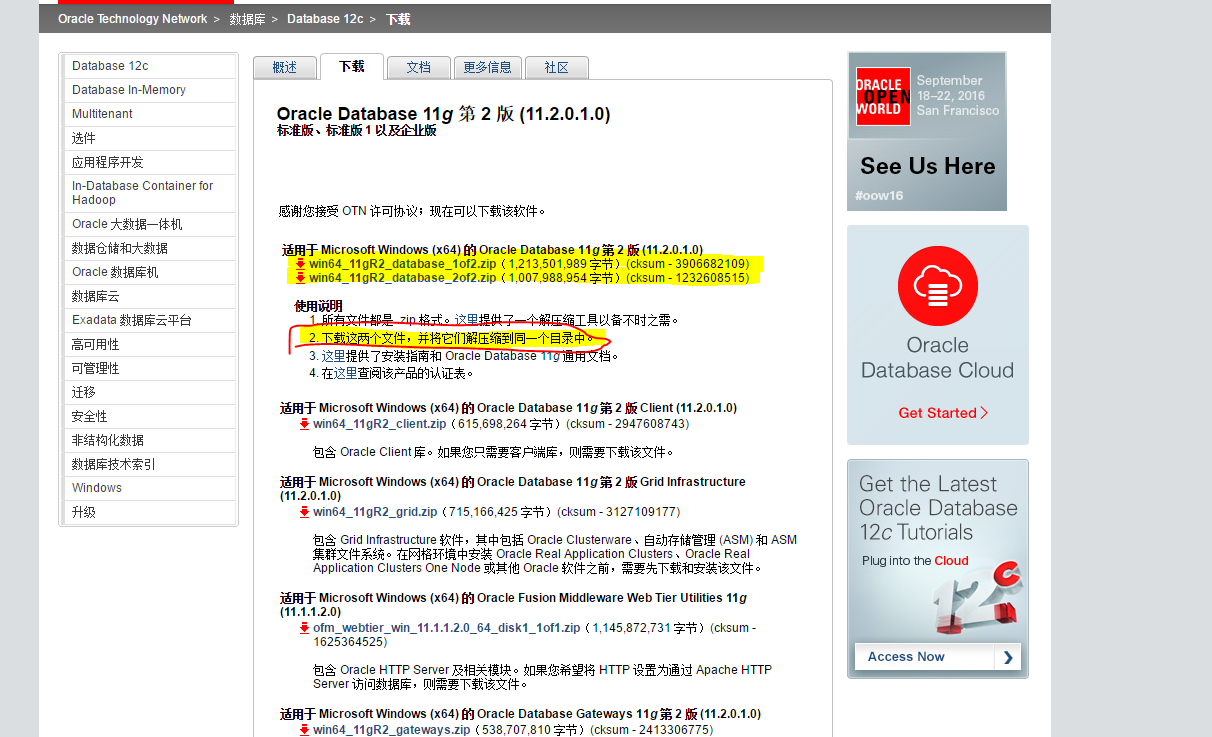
Task: Click download arrow icon beside ofm_webtier_win disk1 zip
Action: [304, 628]
